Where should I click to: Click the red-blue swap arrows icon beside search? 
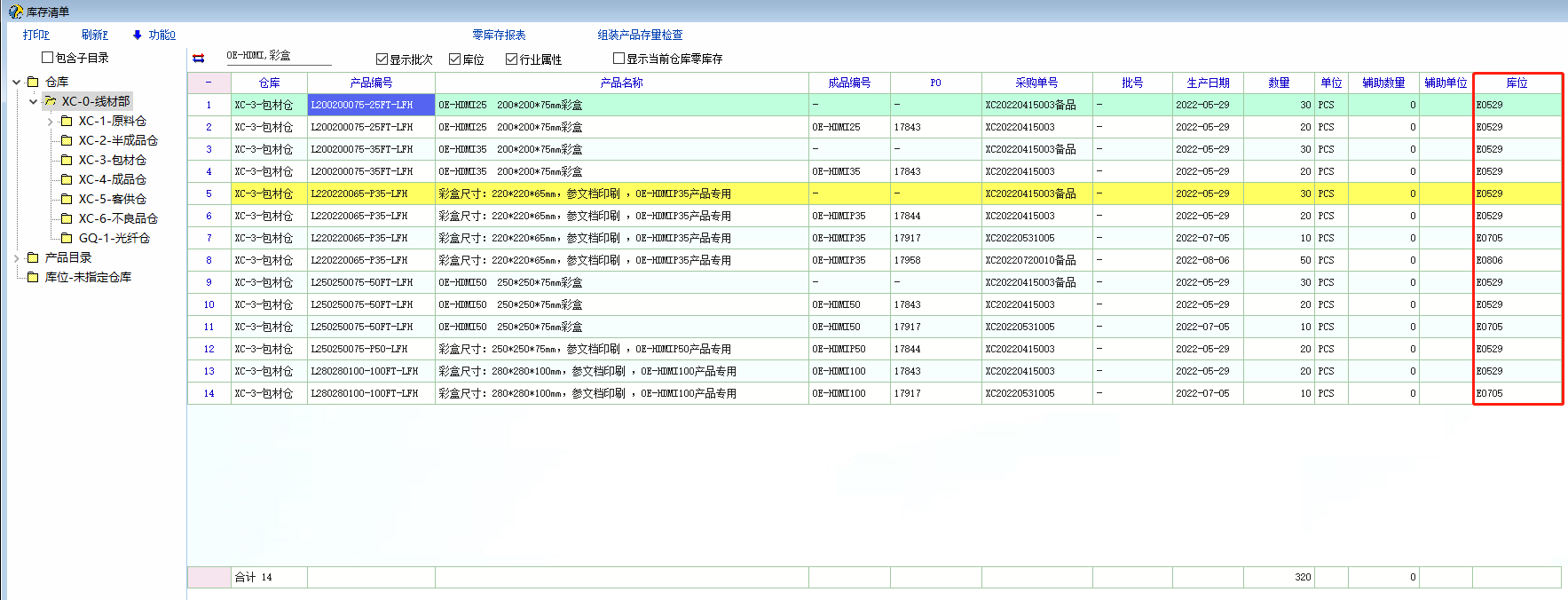(x=199, y=59)
